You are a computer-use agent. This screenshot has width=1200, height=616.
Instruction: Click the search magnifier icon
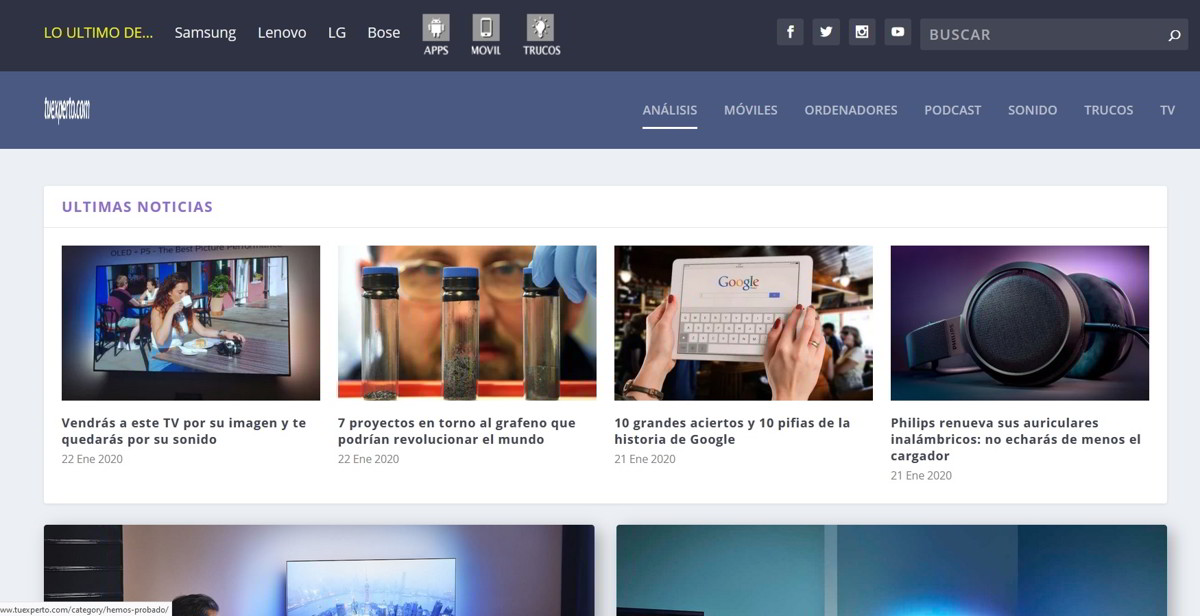tap(1174, 35)
